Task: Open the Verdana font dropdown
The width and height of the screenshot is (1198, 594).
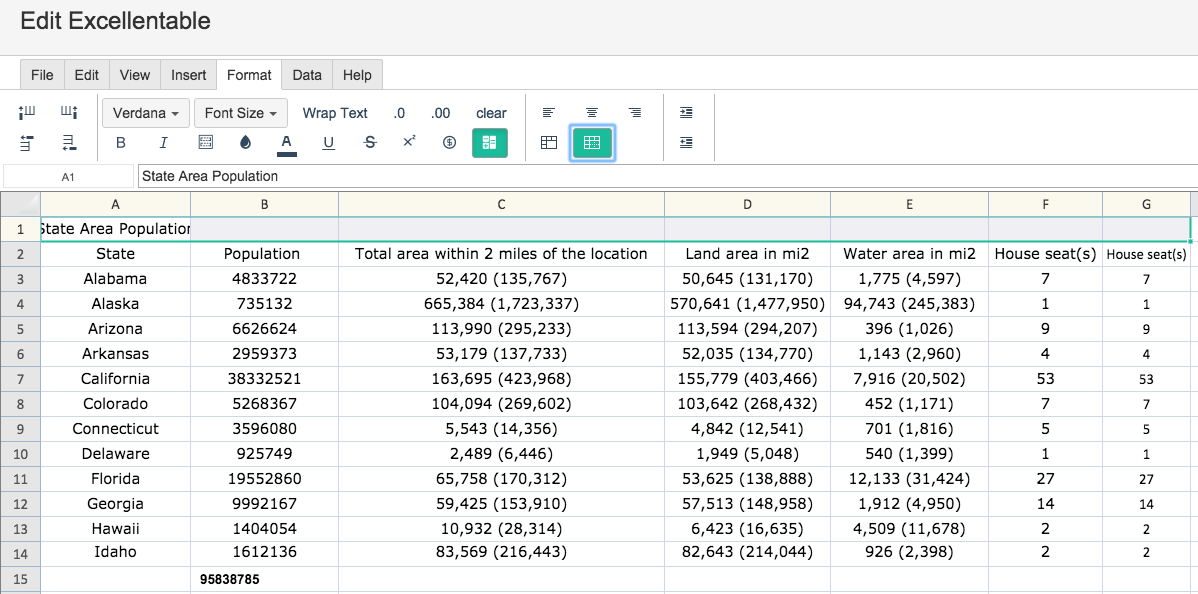Action: tap(146, 113)
